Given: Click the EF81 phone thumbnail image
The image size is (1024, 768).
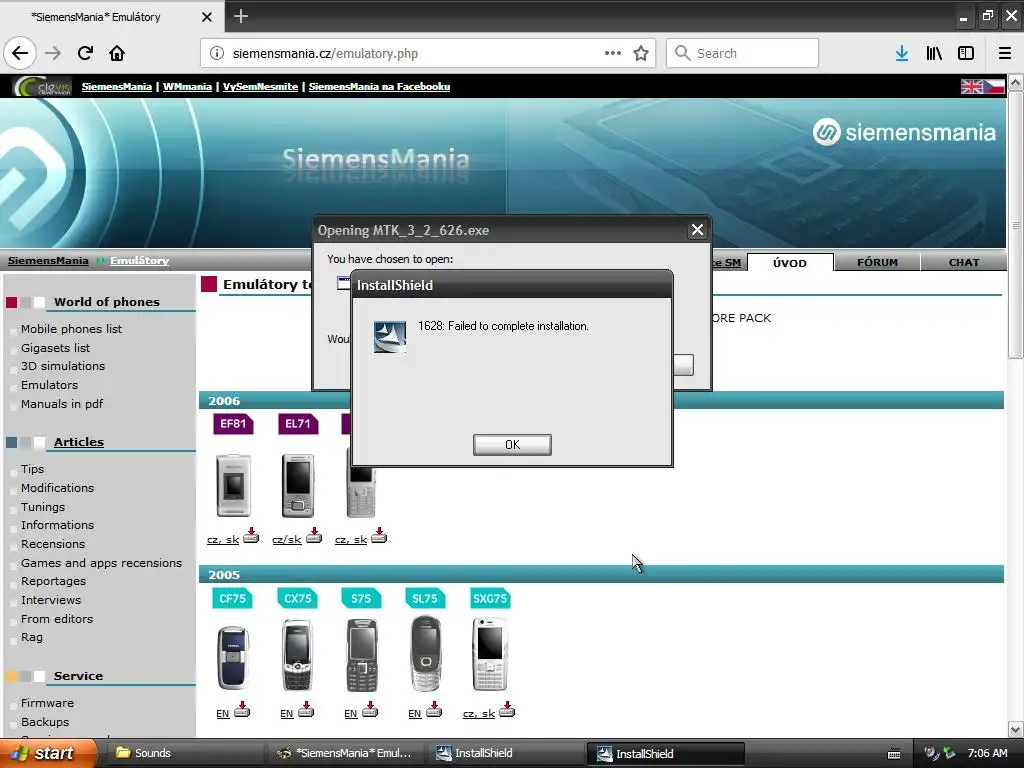Looking at the screenshot, I should [x=233, y=485].
